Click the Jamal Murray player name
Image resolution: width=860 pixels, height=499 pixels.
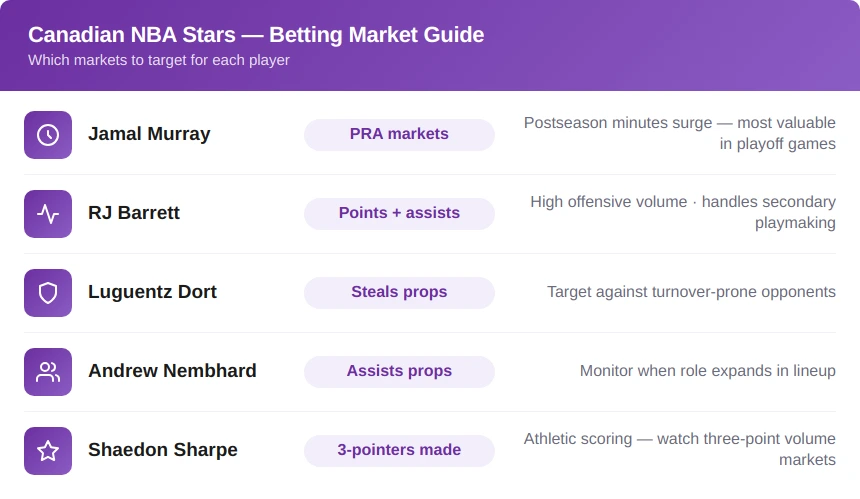[149, 134]
